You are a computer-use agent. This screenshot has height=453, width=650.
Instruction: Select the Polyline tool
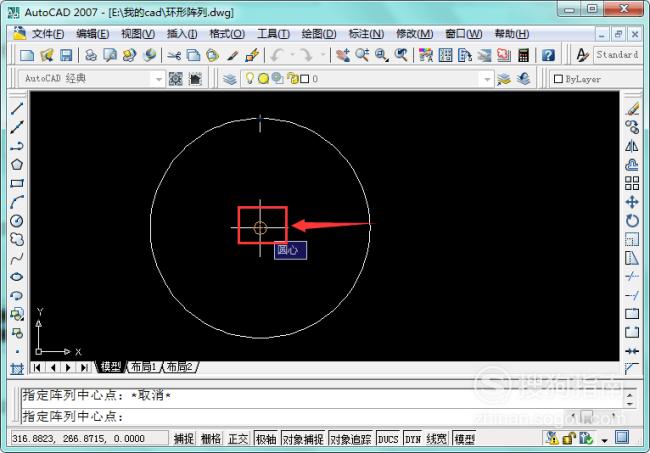[17, 146]
